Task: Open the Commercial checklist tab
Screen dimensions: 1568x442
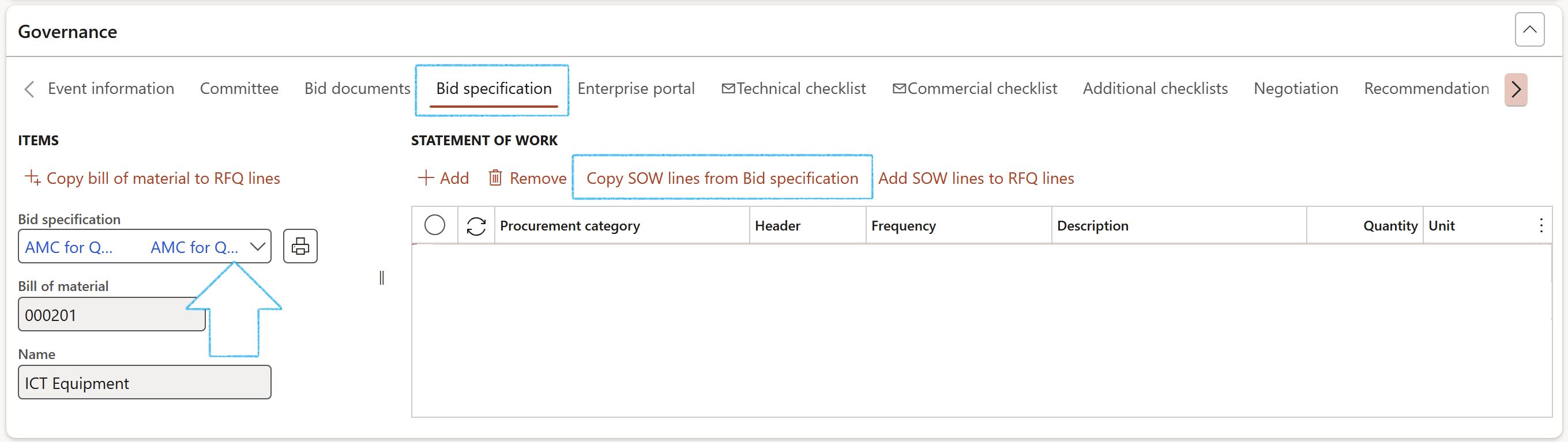Action: (975, 89)
